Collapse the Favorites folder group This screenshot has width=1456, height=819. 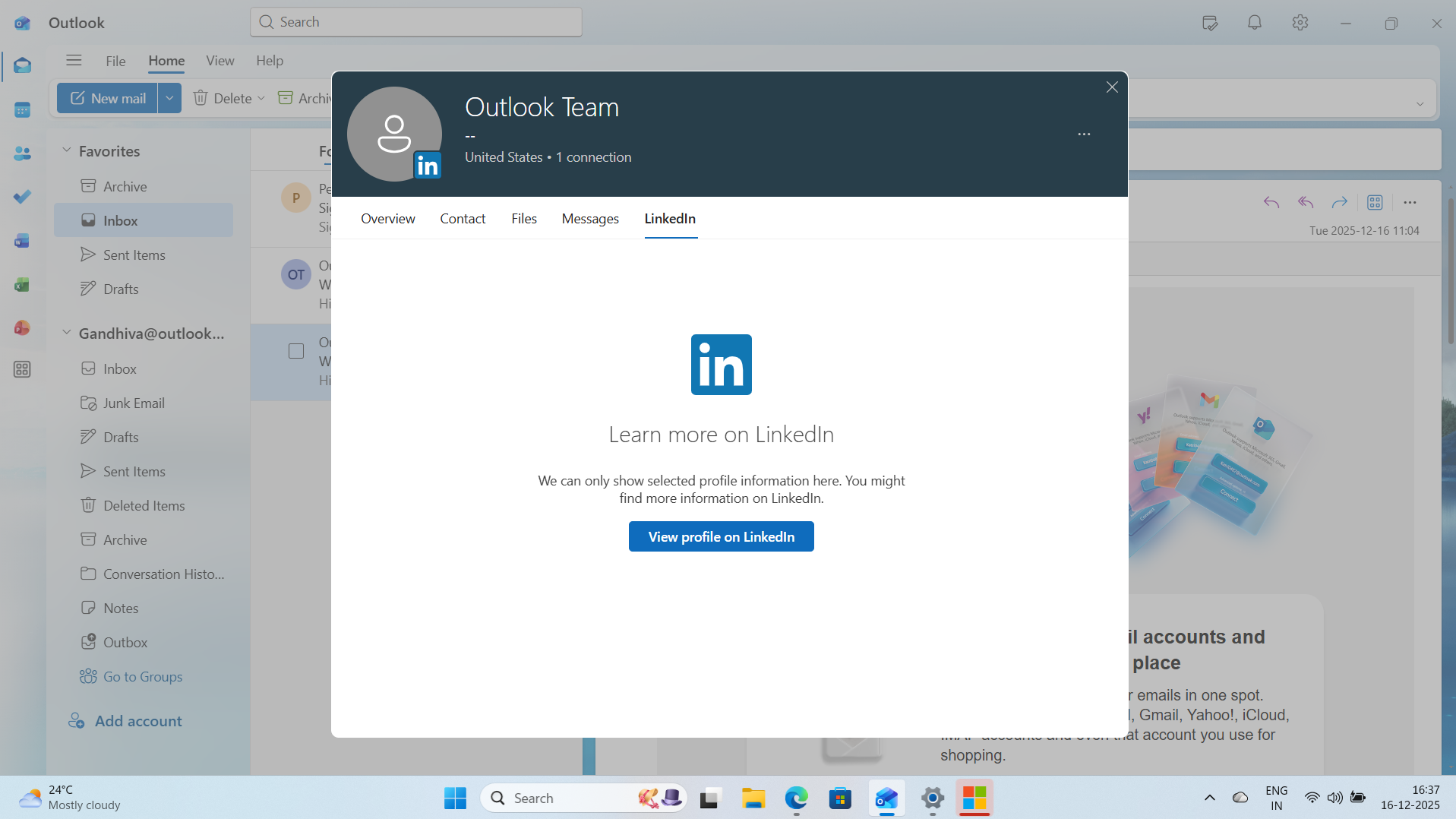click(x=67, y=150)
